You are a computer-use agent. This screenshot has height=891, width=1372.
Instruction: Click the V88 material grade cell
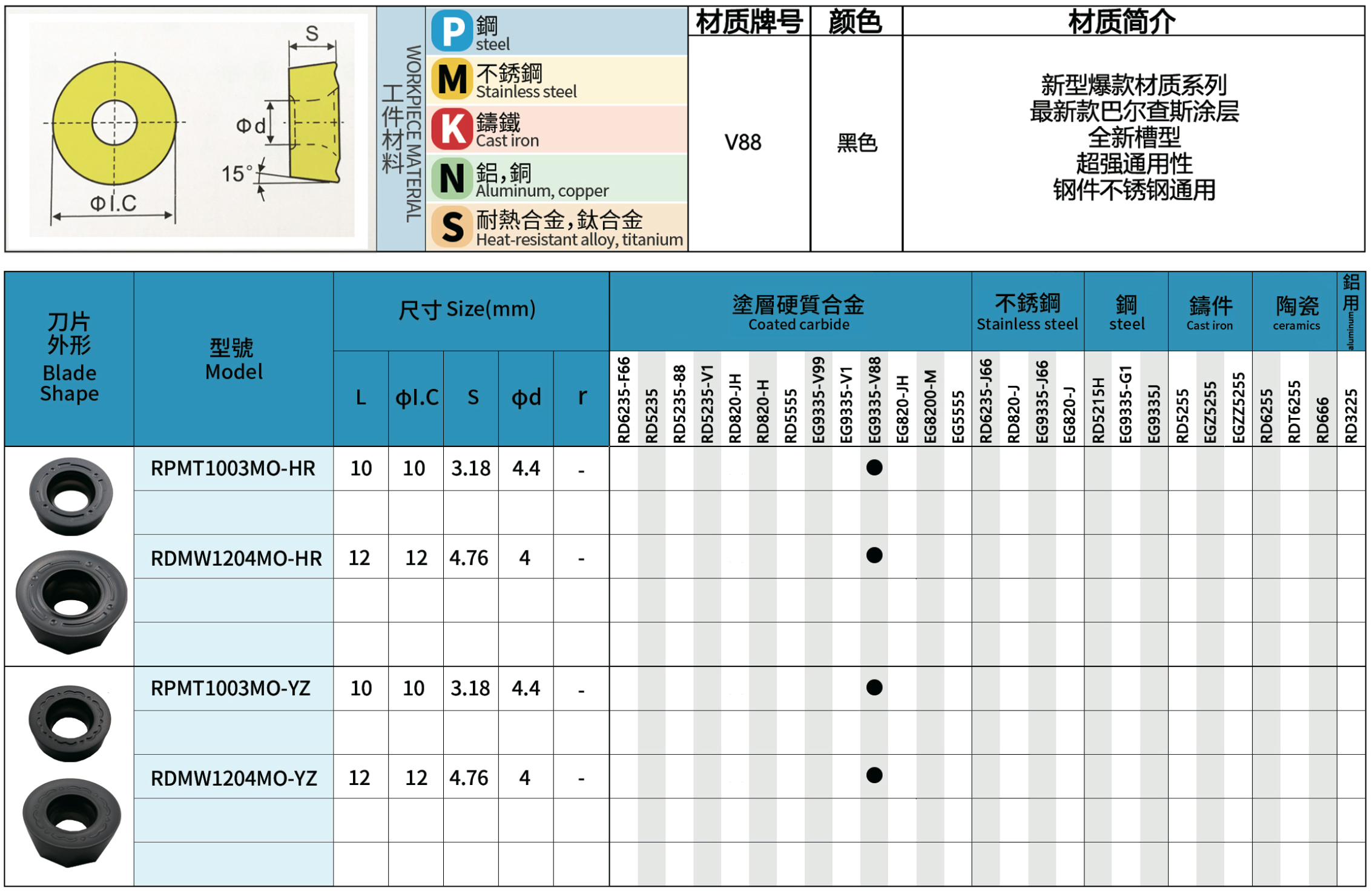[x=743, y=143]
